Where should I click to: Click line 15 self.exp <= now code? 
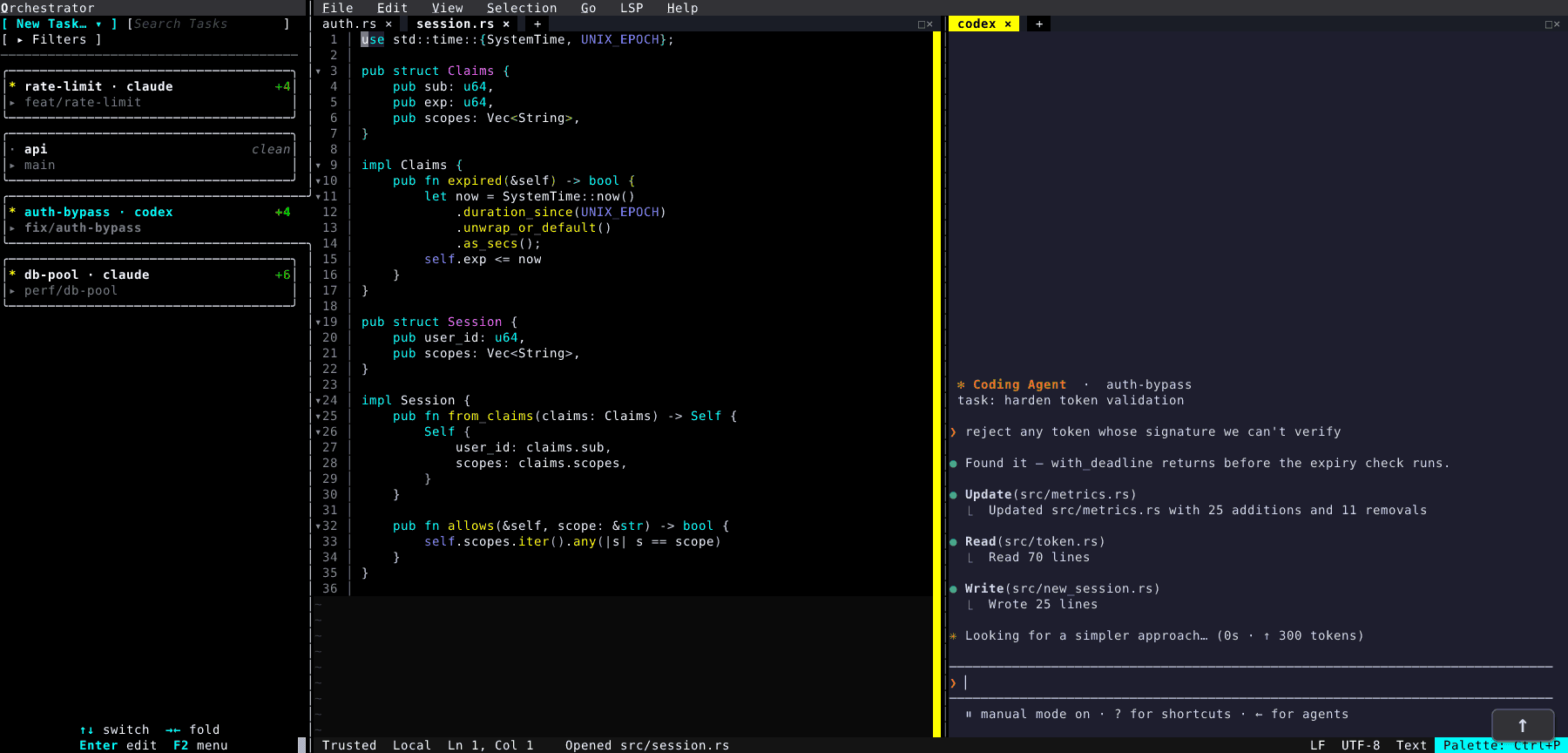tap(483, 259)
